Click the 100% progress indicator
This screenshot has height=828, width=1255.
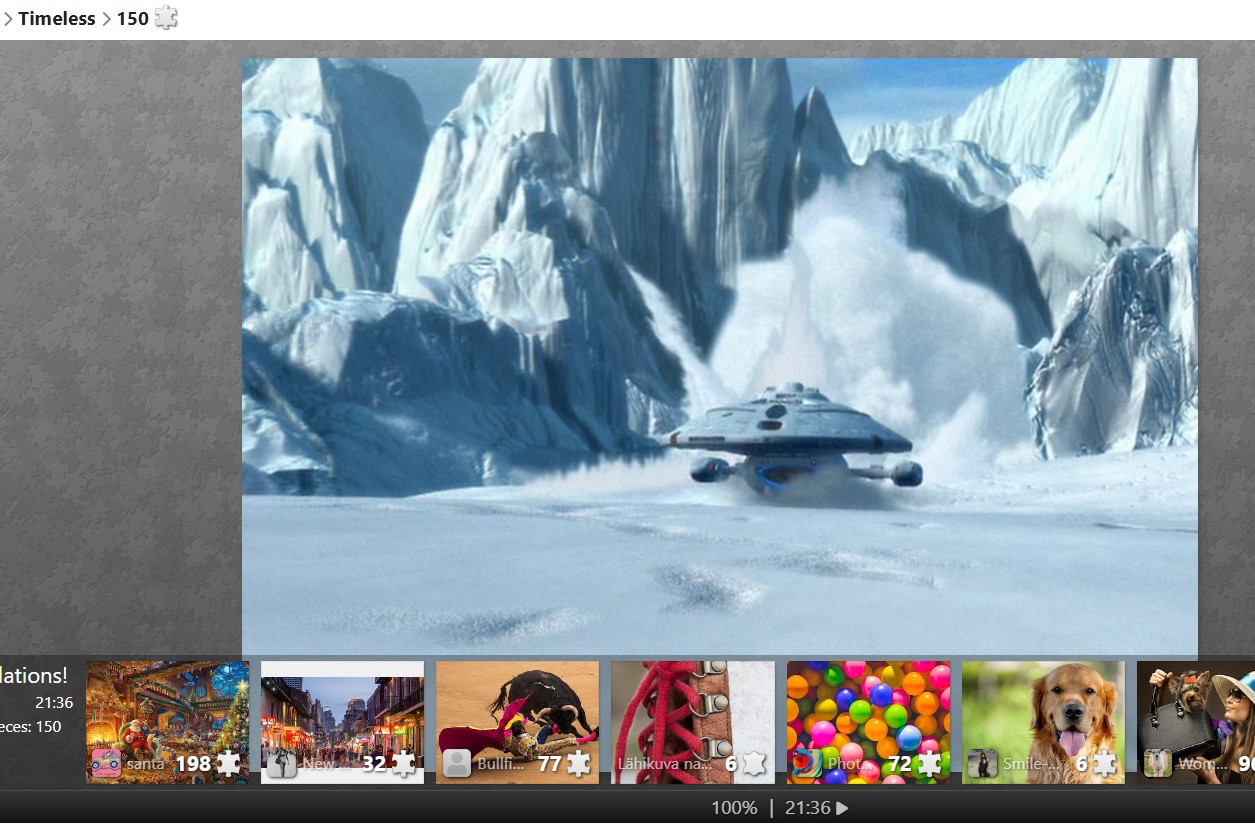tap(734, 808)
